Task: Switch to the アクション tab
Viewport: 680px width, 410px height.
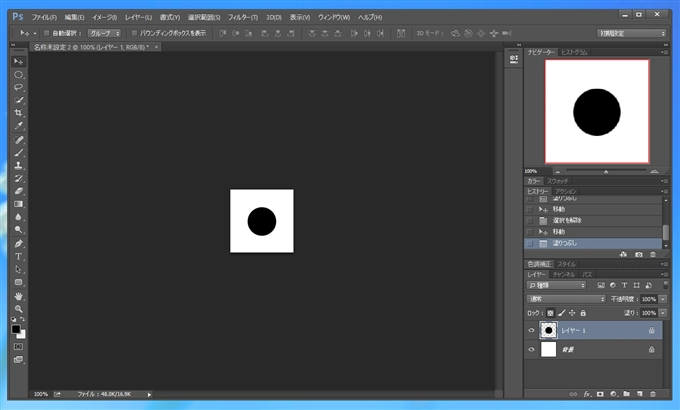Action: click(x=566, y=191)
